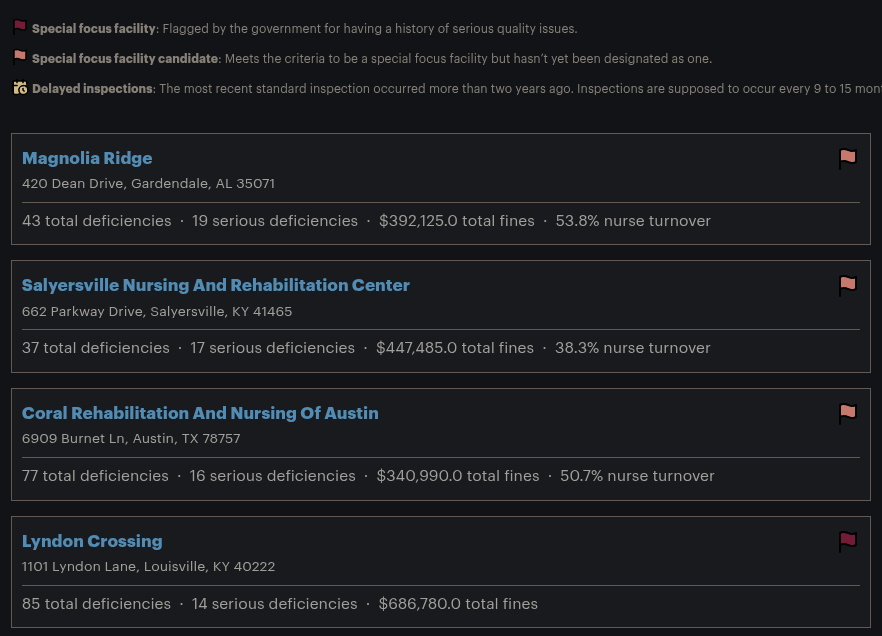
Task: Click '43 total deficiencies' text
Action: coord(97,221)
